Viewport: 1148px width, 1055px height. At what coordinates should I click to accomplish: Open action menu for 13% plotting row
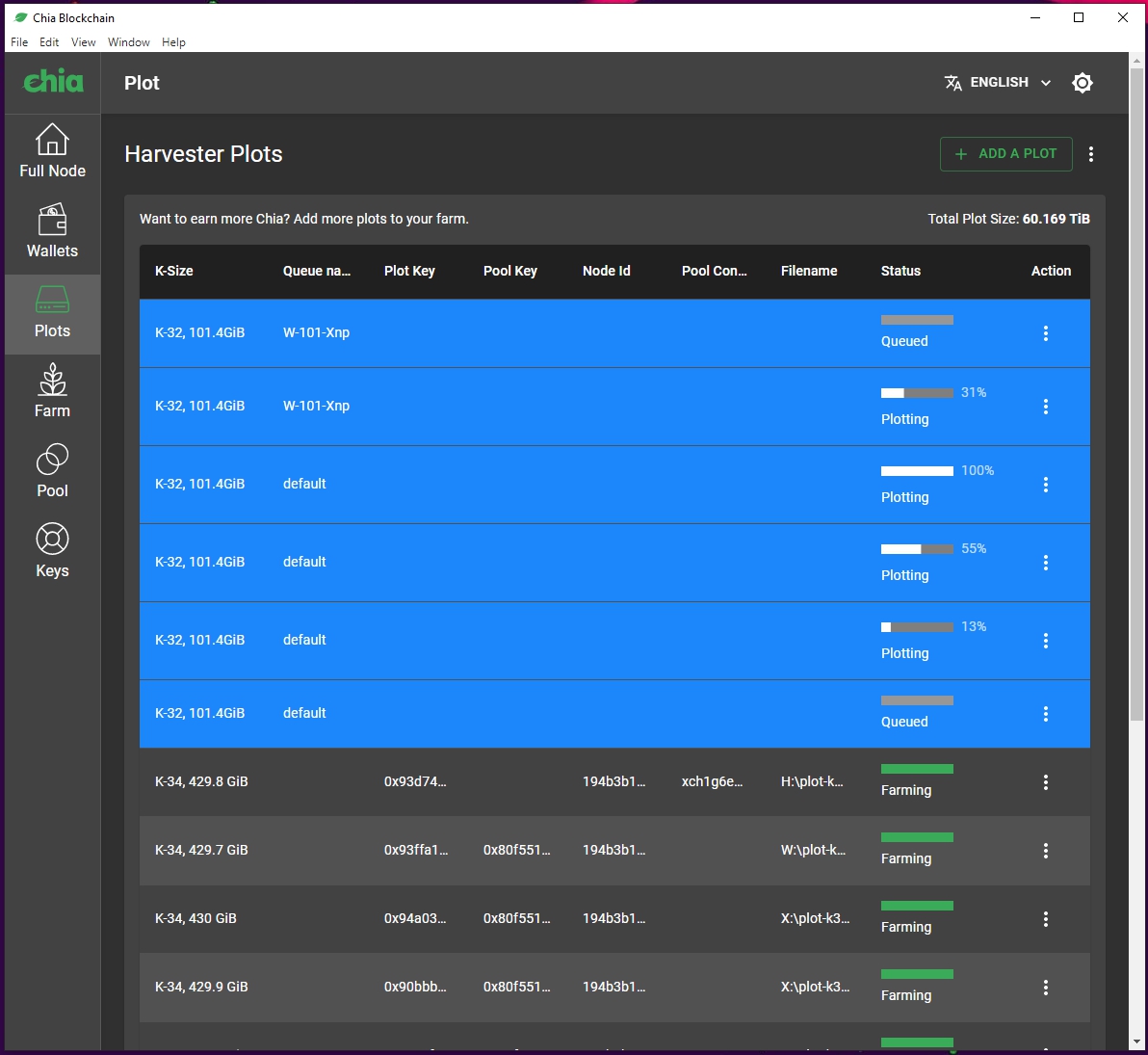point(1046,641)
